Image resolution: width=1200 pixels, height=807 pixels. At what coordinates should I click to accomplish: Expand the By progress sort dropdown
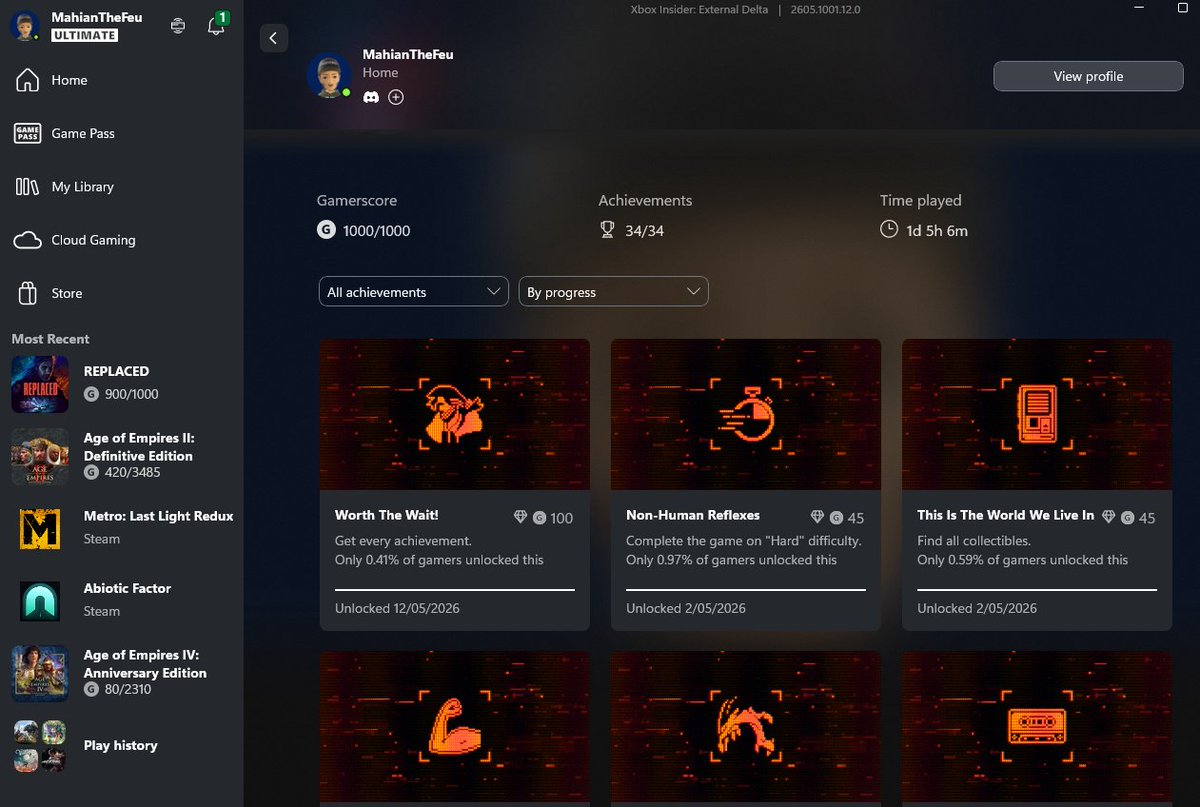(x=613, y=292)
